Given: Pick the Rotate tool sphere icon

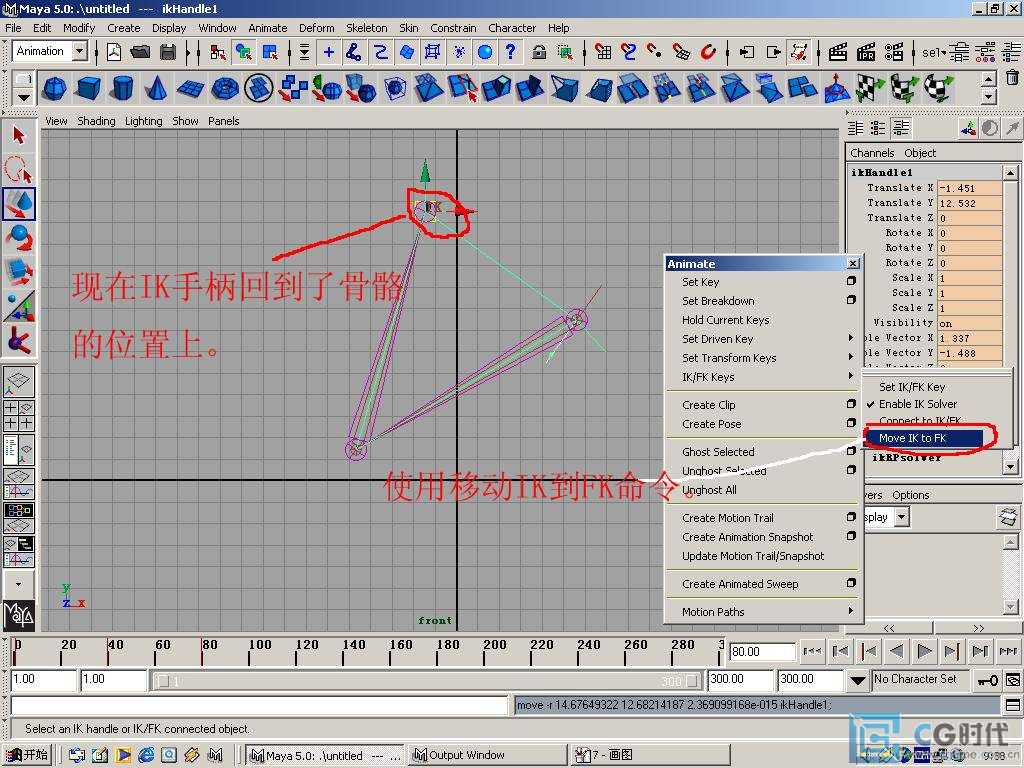Looking at the screenshot, I should (x=18, y=238).
